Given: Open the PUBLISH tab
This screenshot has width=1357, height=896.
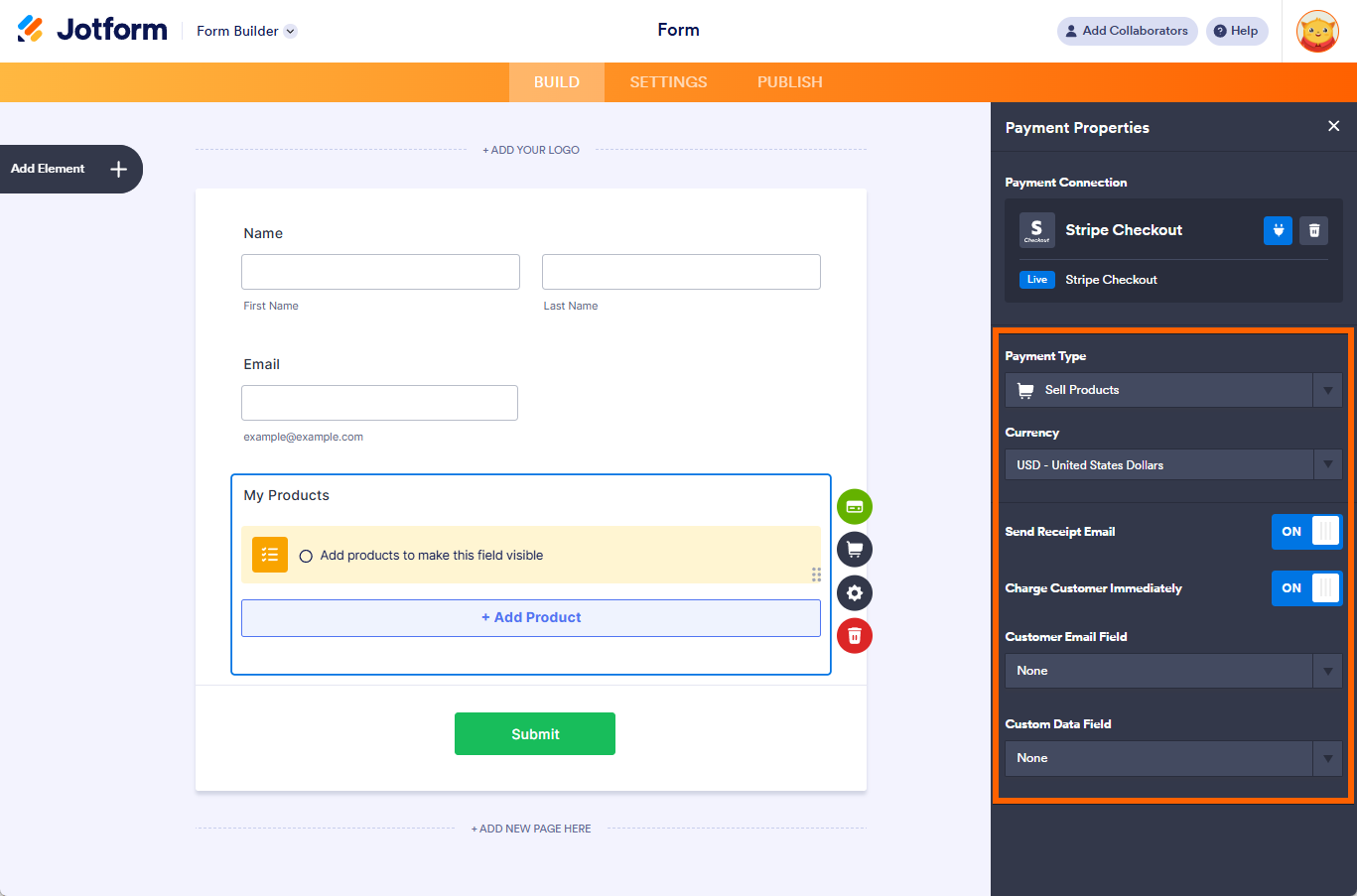Looking at the screenshot, I should (789, 82).
